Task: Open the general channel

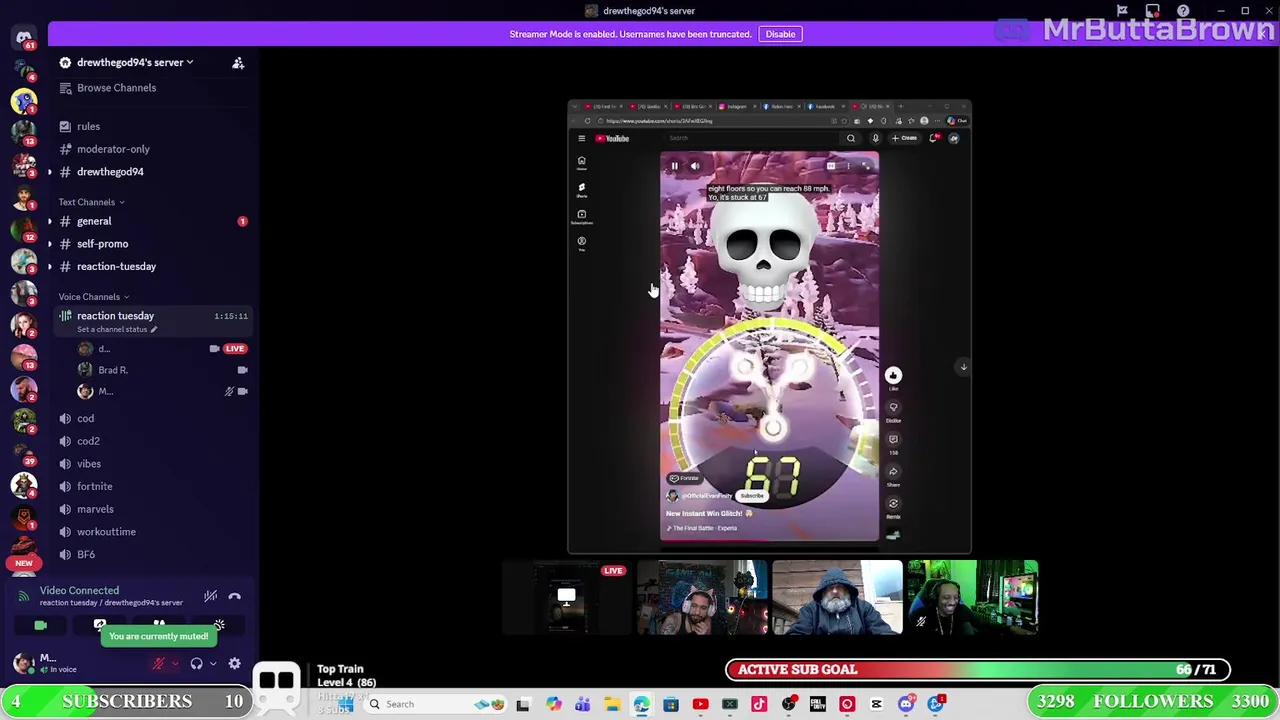Action: (x=94, y=221)
